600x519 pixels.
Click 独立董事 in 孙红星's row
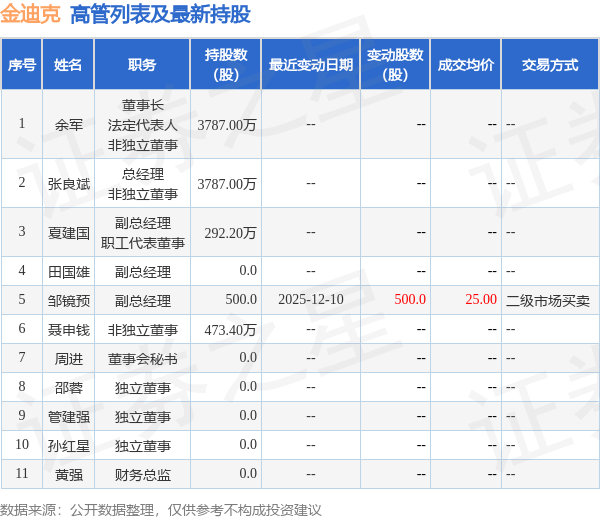(x=143, y=446)
